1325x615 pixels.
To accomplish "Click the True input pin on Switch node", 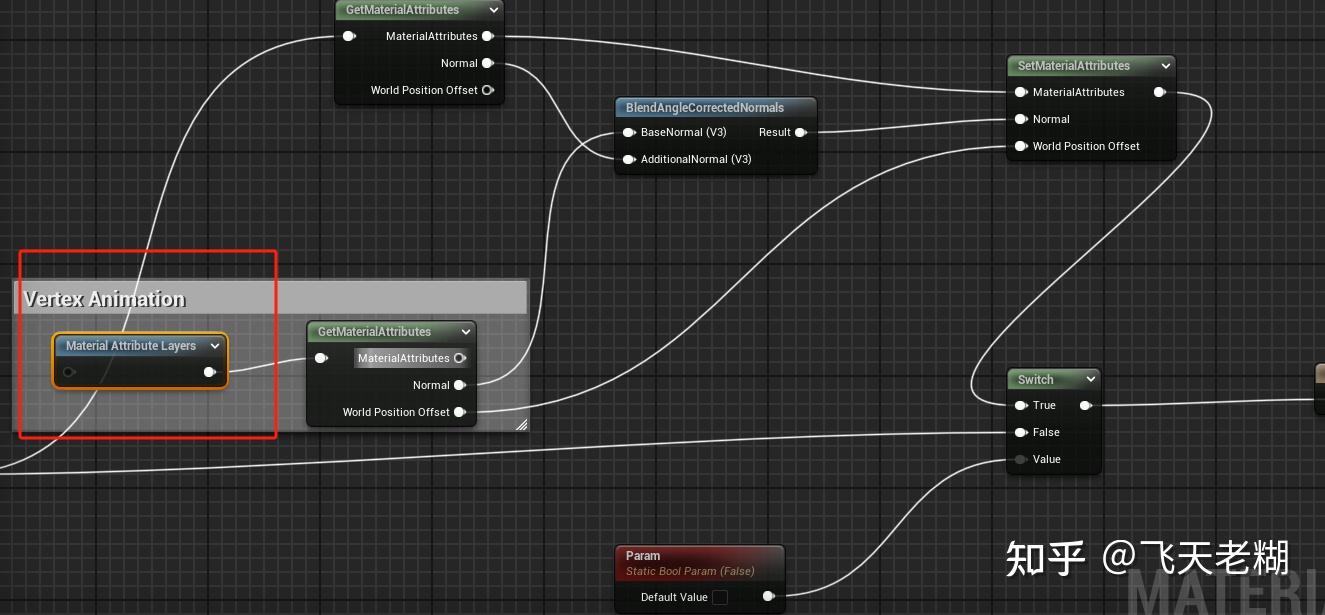I will pos(1018,405).
